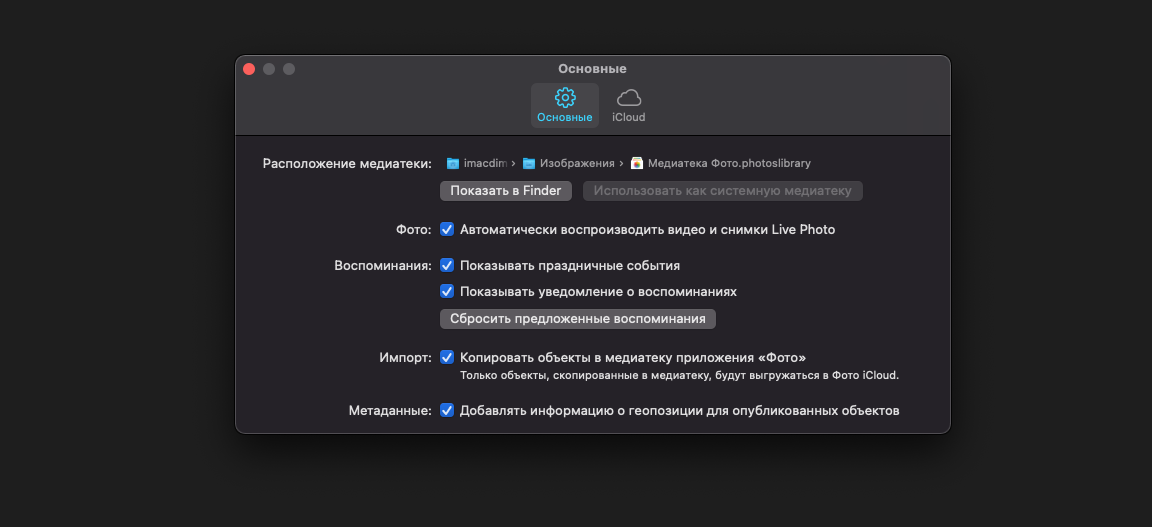Switch to the iCloud tab
The height and width of the screenshot is (527, 1152).
point(629,105)
